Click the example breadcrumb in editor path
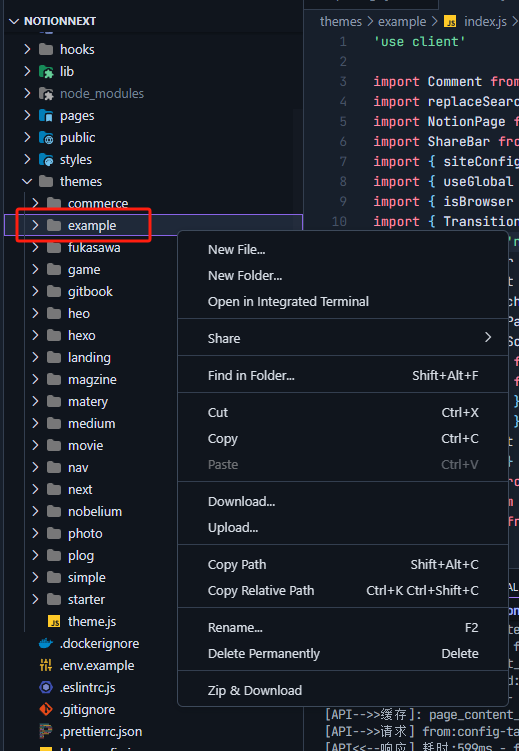 pos(402,22)
